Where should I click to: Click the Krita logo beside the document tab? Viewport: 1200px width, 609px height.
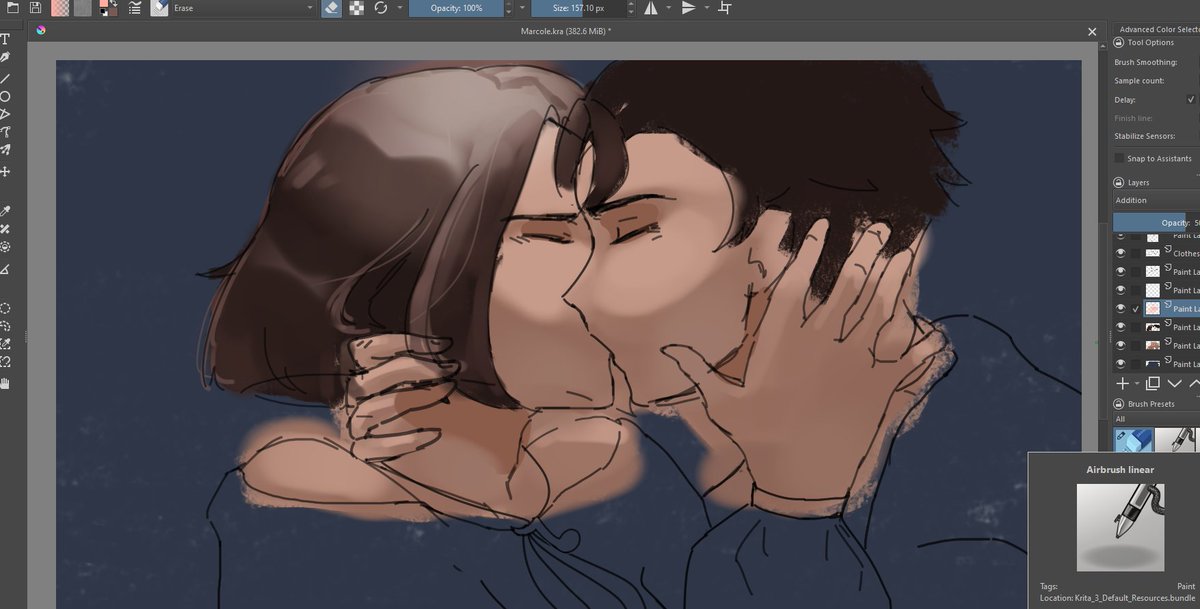coord(41,31)
